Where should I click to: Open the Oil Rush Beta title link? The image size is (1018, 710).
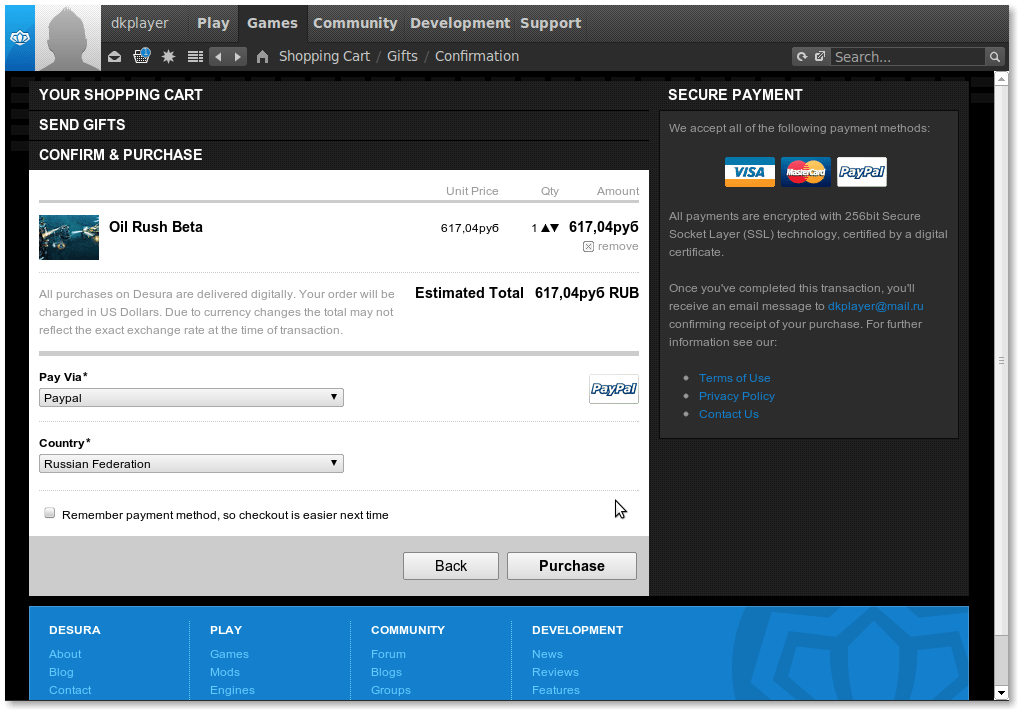coord(156,227)
